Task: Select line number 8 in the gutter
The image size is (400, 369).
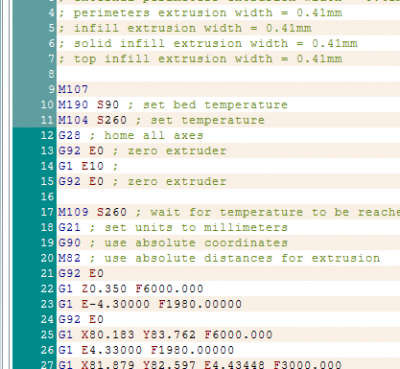Action: (51, 74)
